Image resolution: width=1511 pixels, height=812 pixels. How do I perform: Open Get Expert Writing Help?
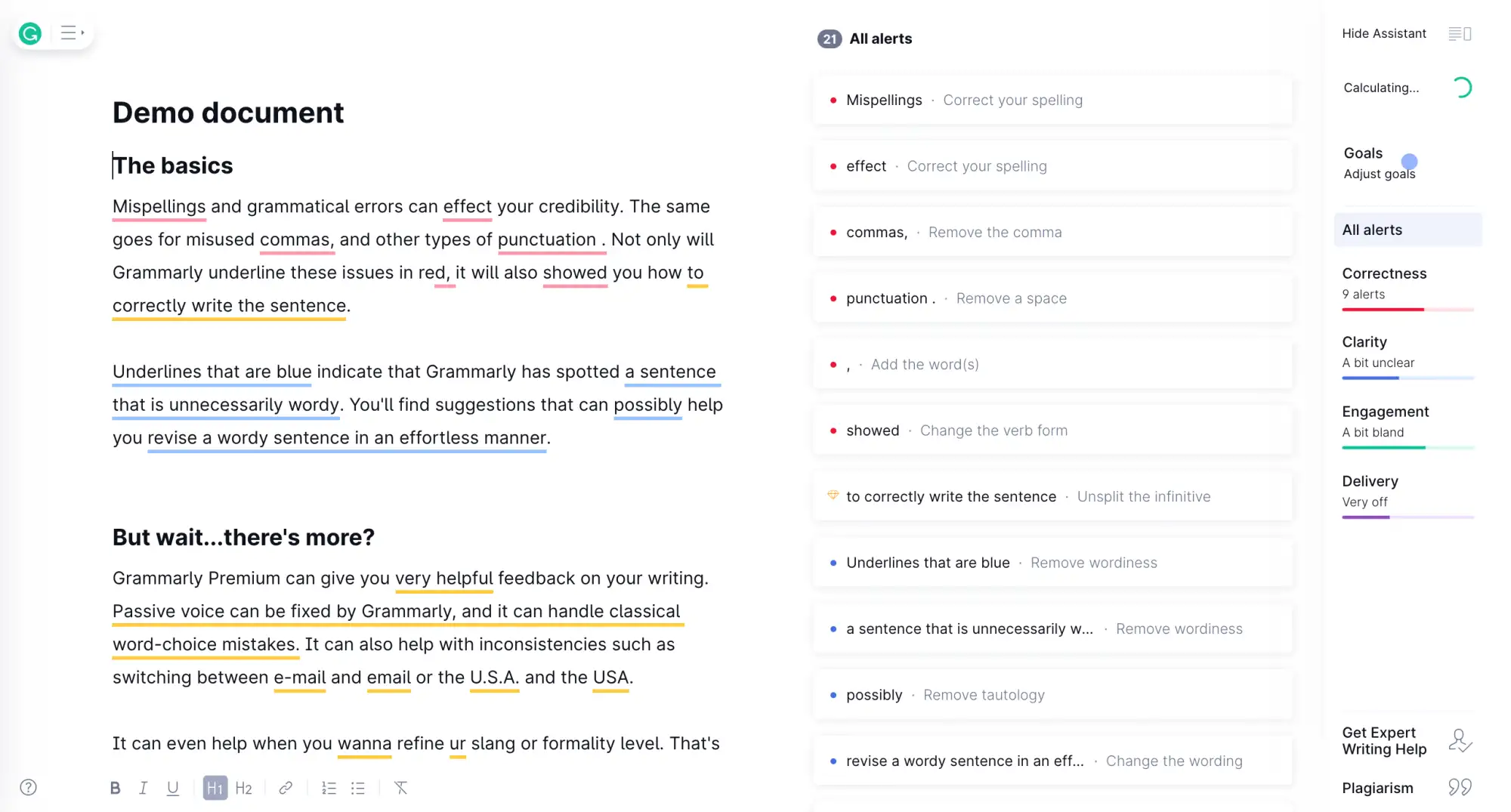coord(1385,740)
